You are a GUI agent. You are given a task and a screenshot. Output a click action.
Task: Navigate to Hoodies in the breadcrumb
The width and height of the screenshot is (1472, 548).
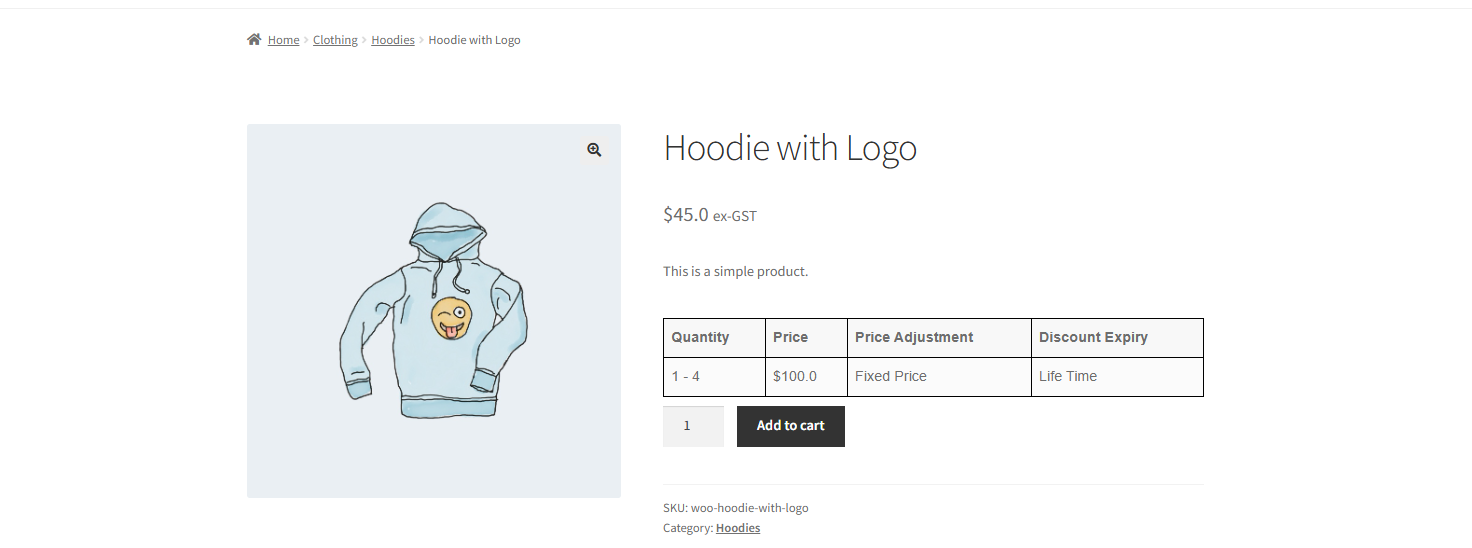(393, 40)
